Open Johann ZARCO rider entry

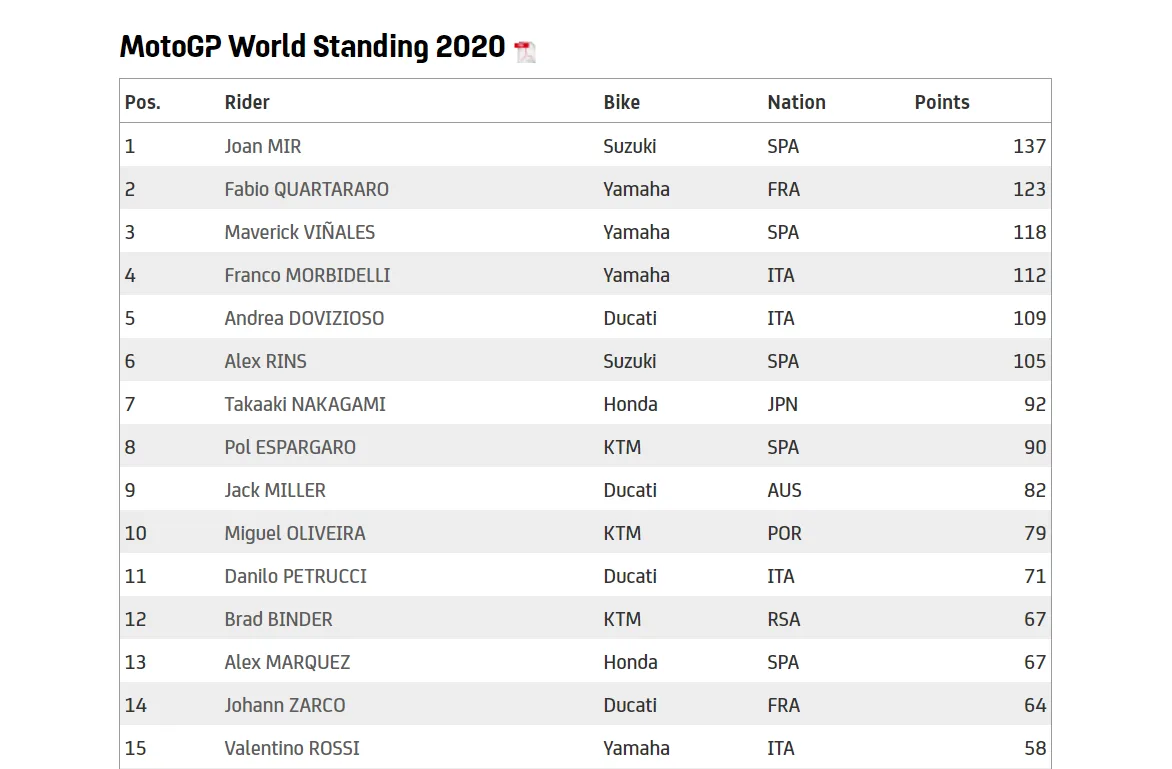point(285,705)
